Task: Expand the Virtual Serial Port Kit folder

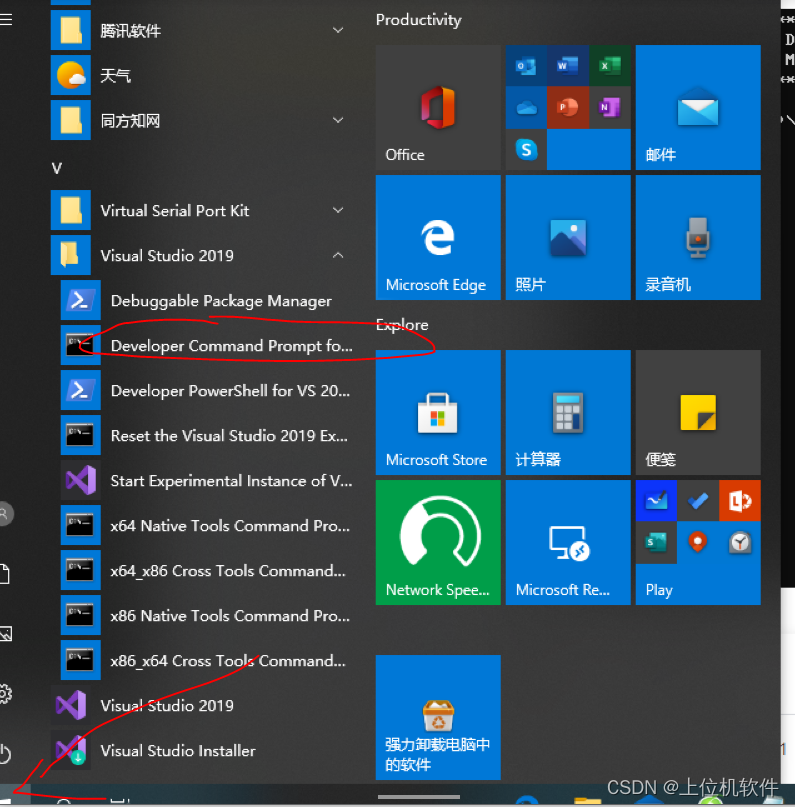Action: click(202, 210)
